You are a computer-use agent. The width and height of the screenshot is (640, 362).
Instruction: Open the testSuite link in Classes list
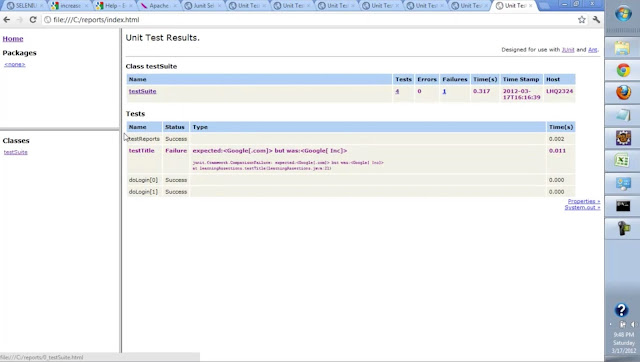pos(16,152)
